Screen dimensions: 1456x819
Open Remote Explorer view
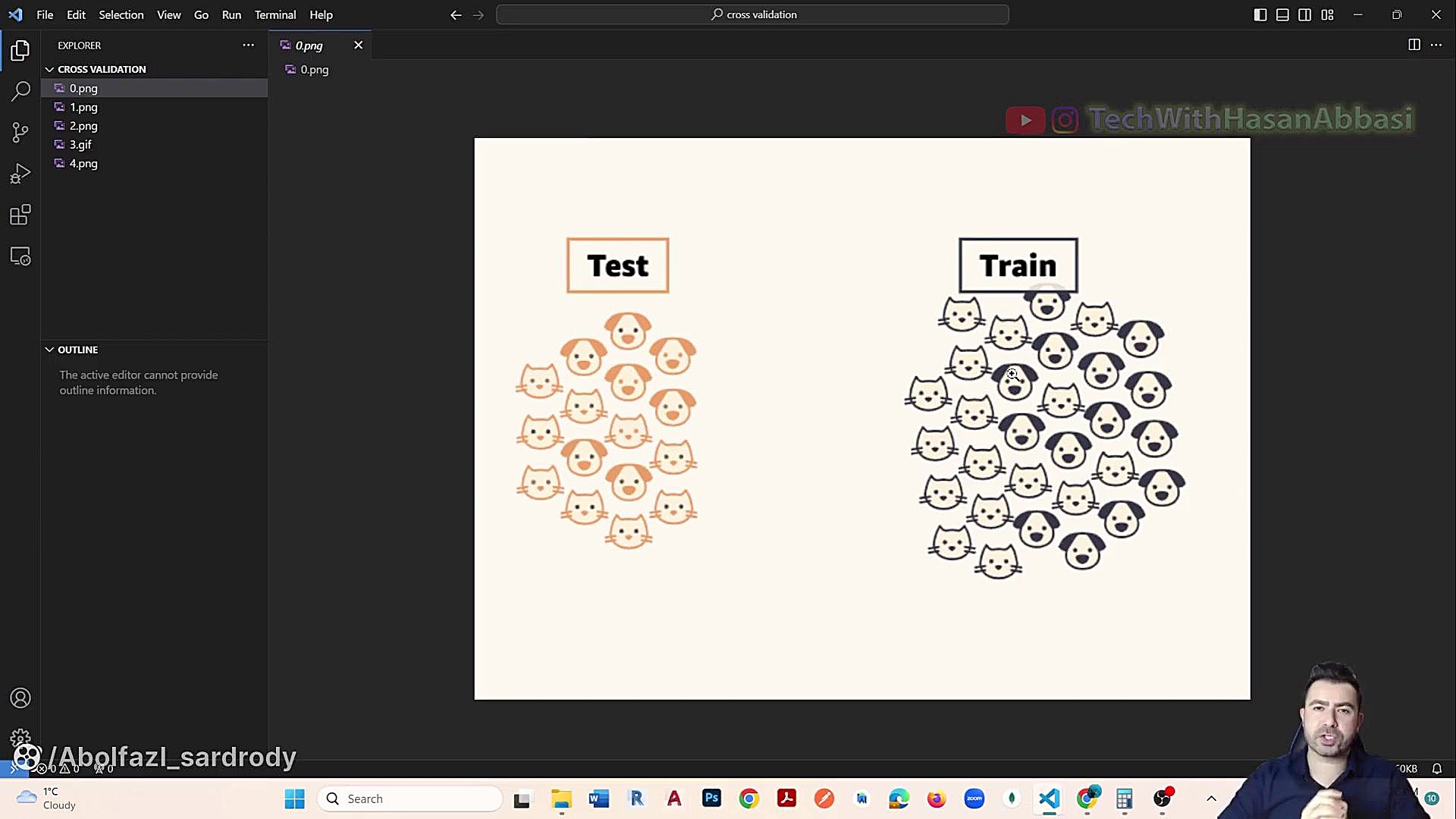(20, 256)
